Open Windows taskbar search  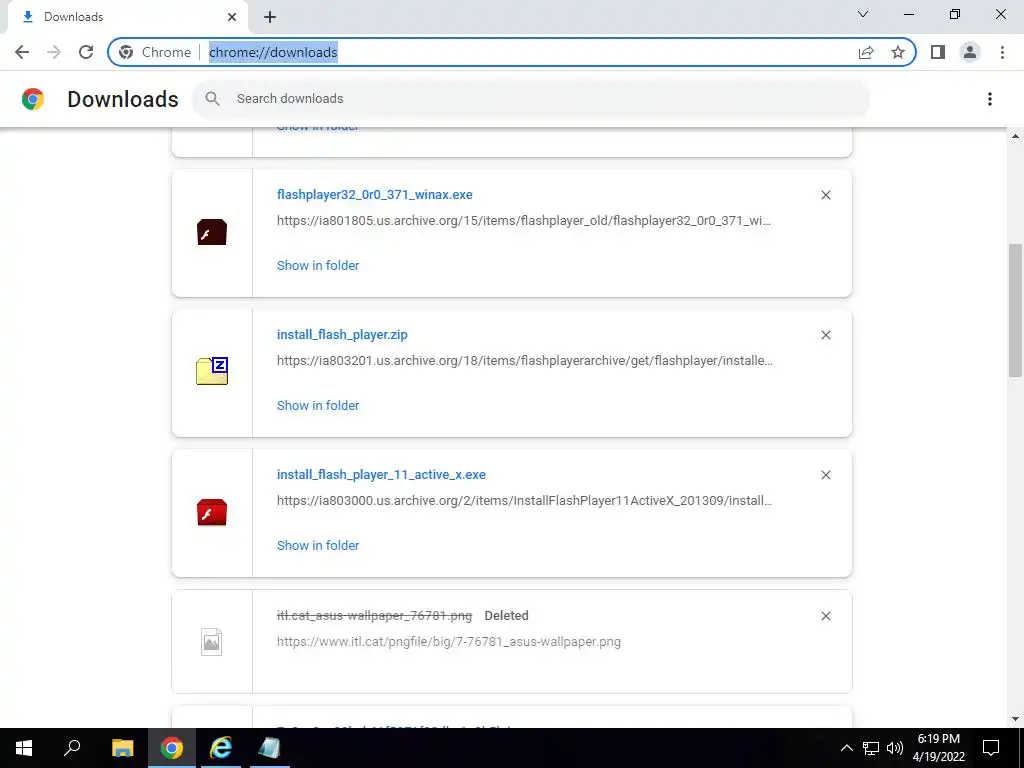(72, 748)
